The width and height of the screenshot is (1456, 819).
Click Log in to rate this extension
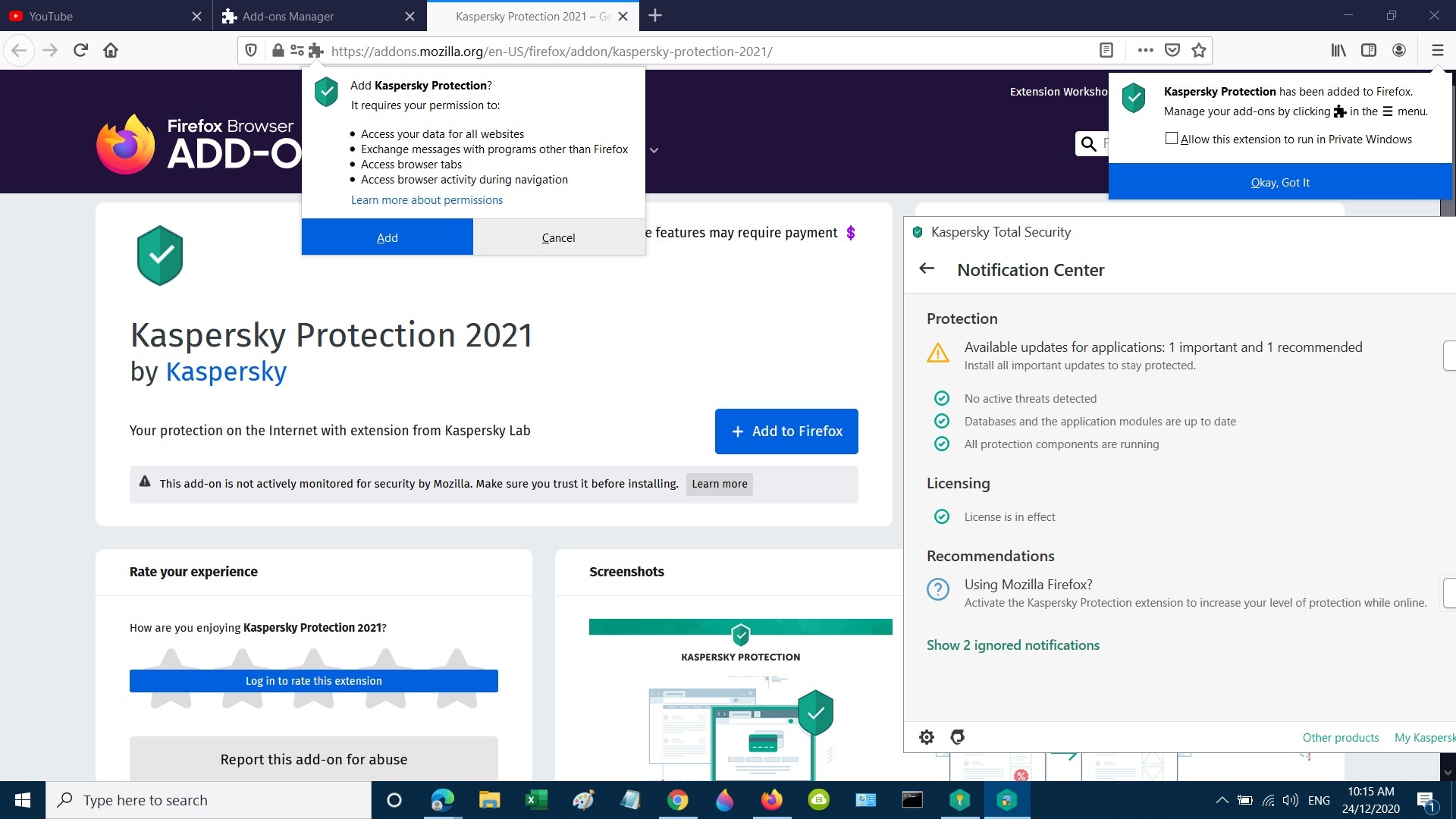pyautogui.click(x=314, y=681)
